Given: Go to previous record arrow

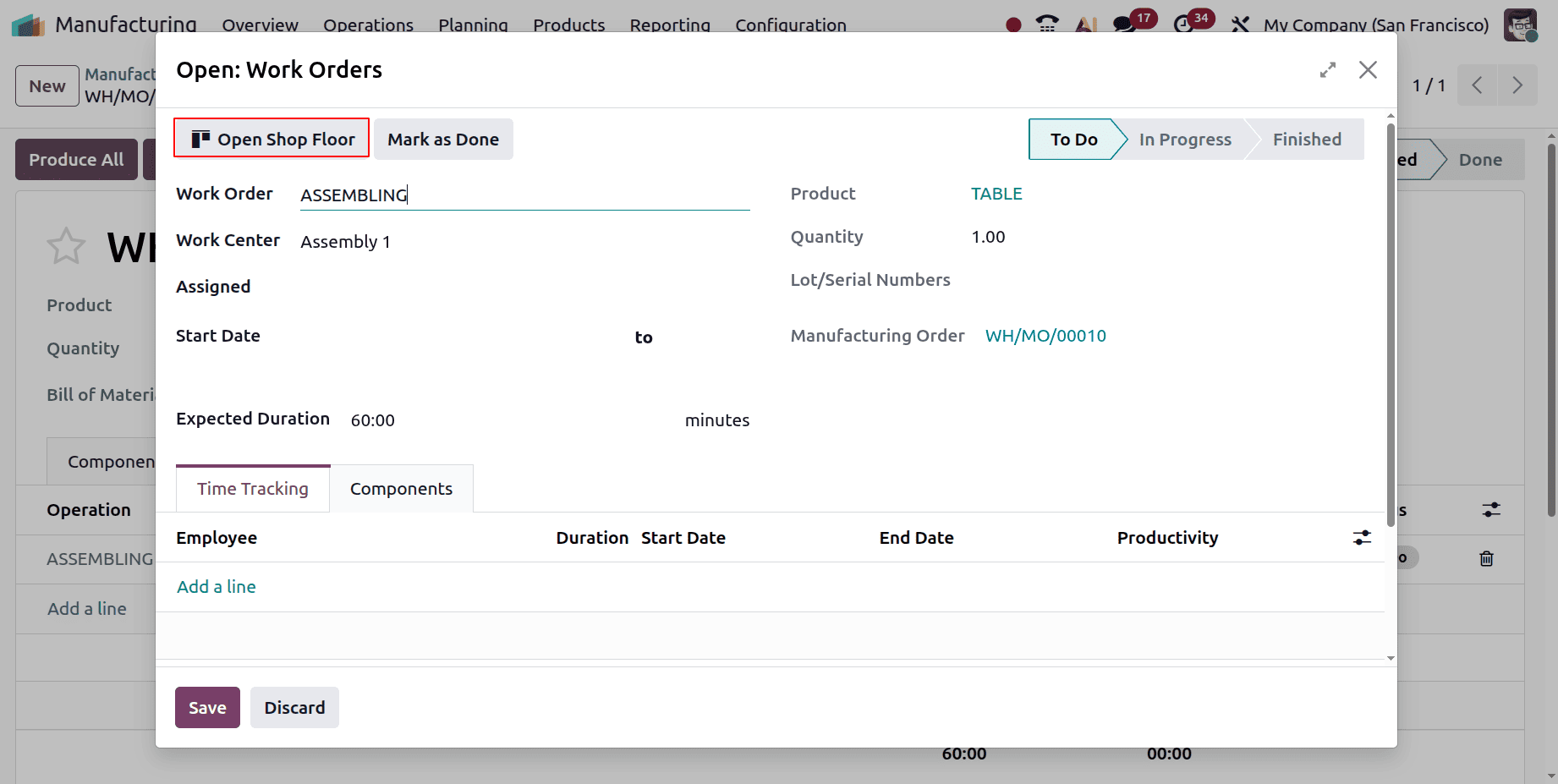Looking at the screenshot, I should click(1477, 85).
